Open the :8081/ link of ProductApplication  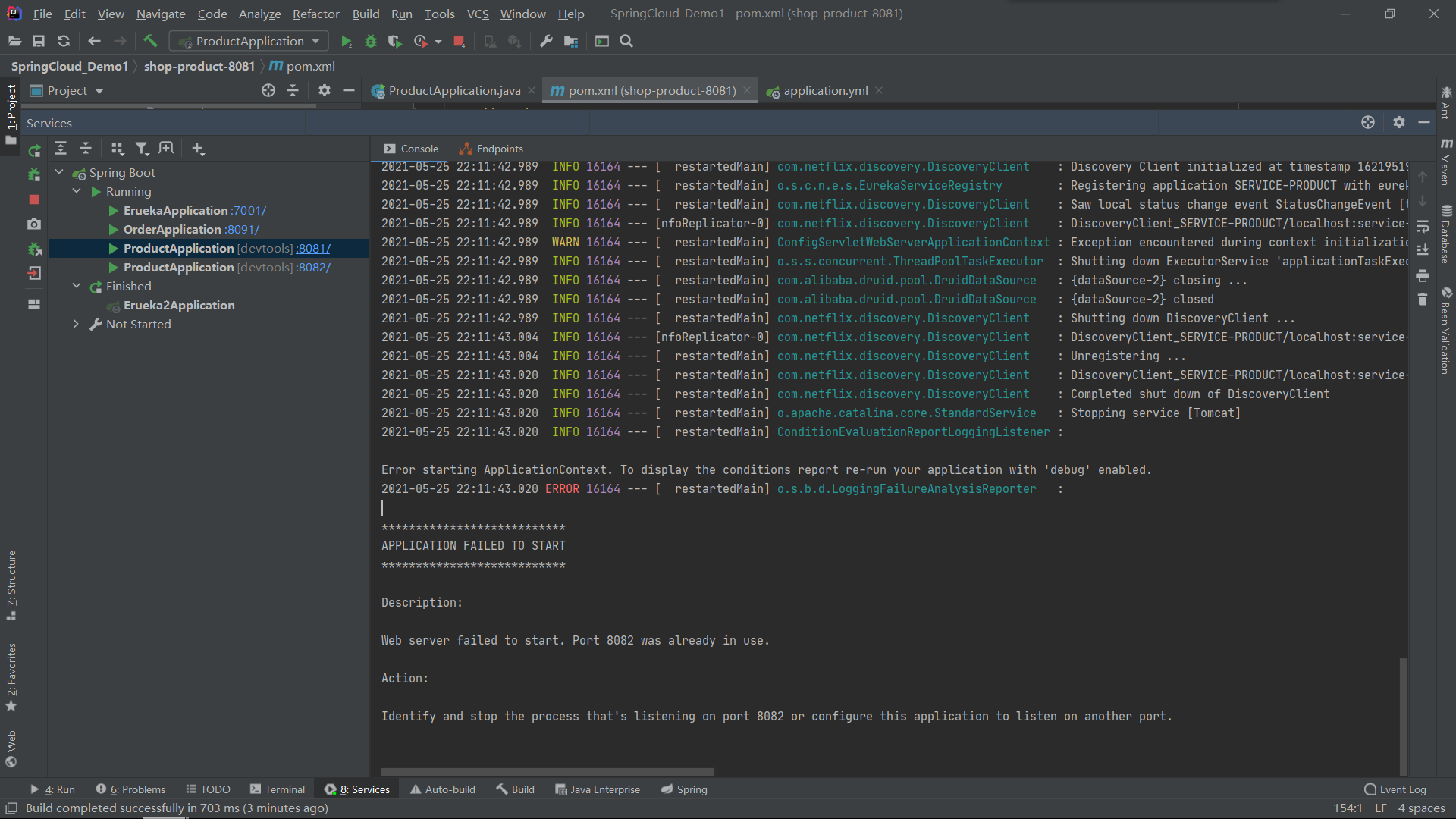click(313, 248)
